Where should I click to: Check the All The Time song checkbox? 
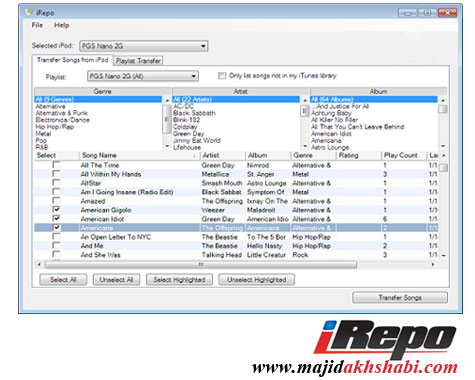pyautogui.click(x=57, y=165)
